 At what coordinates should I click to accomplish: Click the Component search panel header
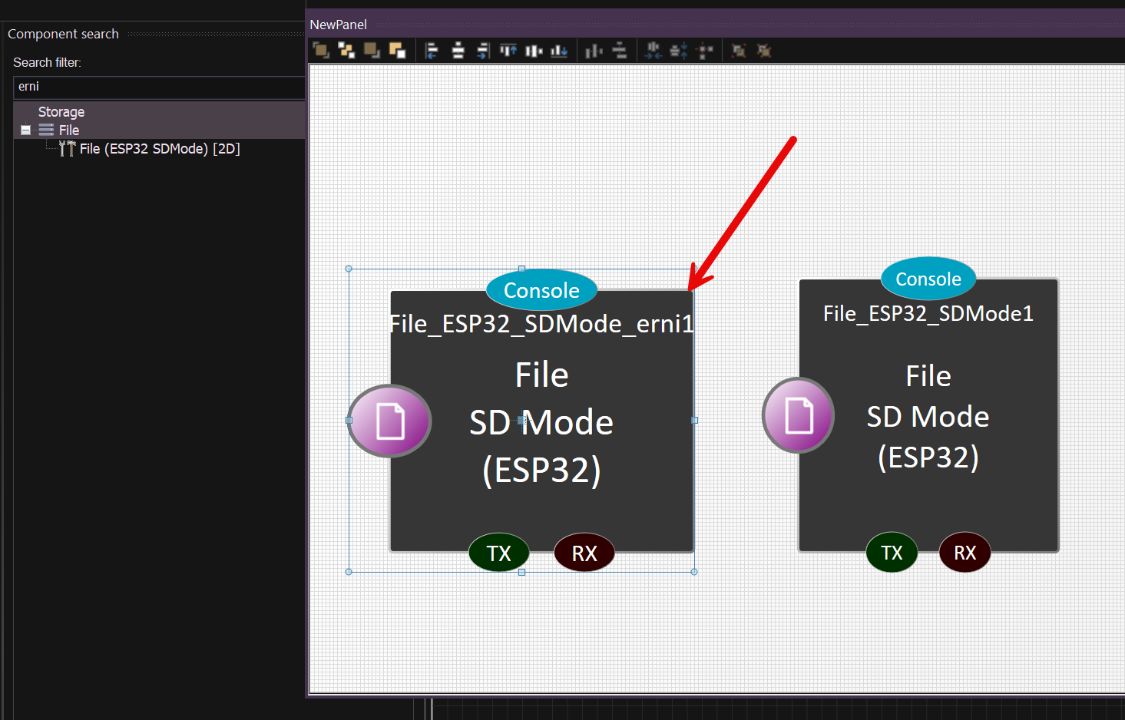tap(63, 34)
